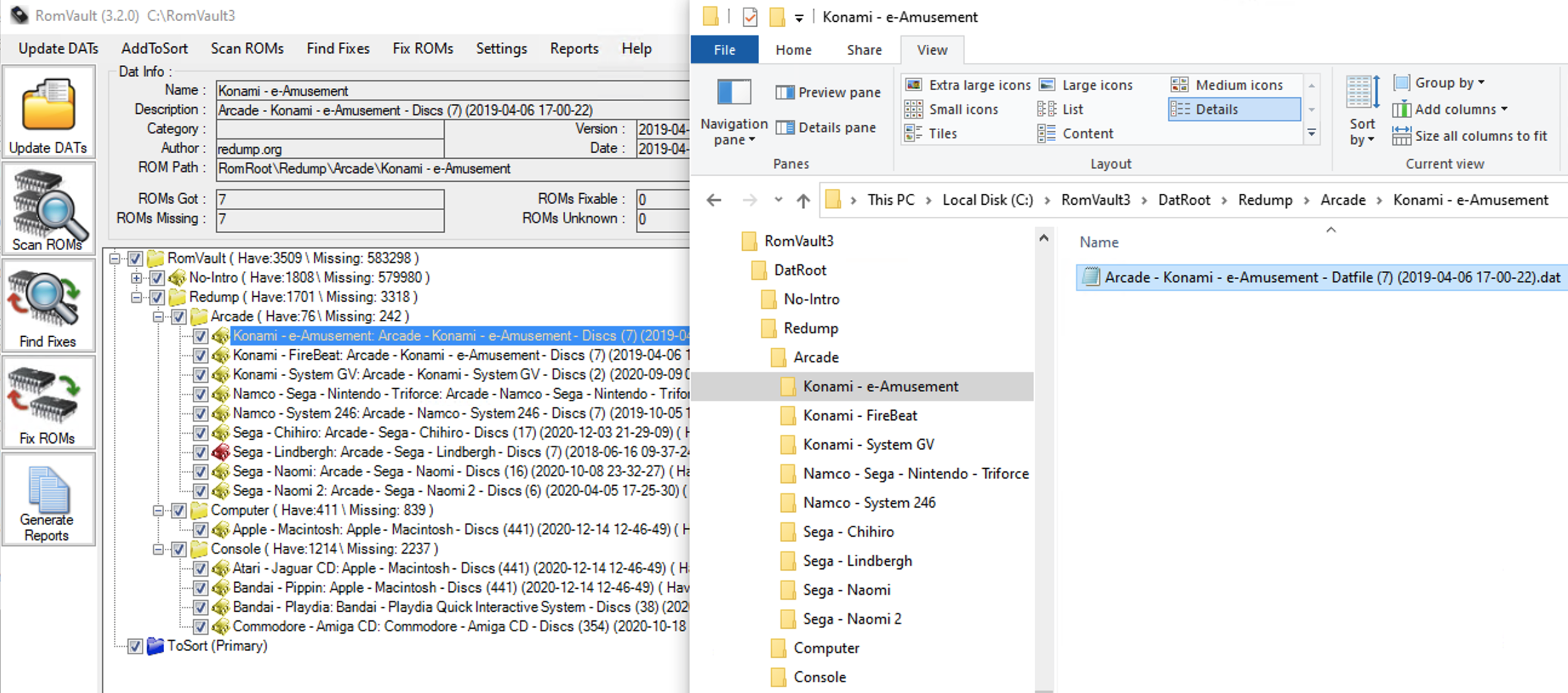This screenshot has width=1568, height=693.
Task: Click navigation pane scrollbar up arrow
Action: click(1043, 238)
